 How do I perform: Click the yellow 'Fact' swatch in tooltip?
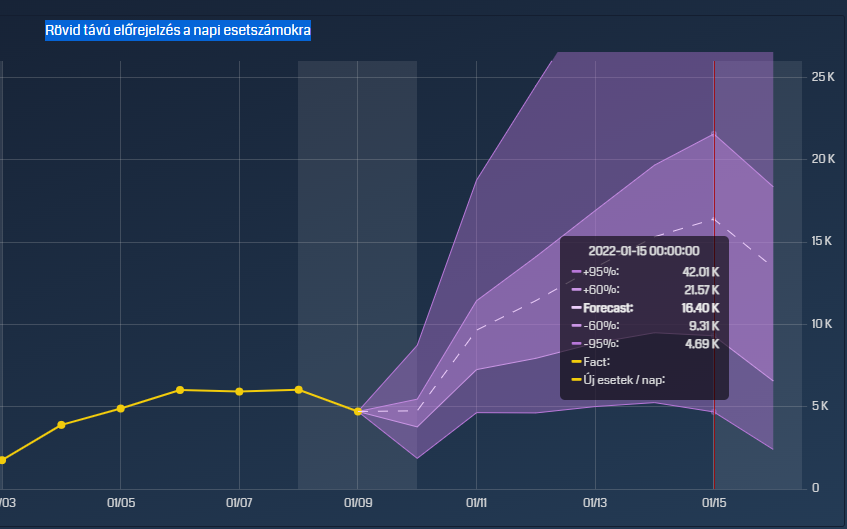[x=576, y=361]
